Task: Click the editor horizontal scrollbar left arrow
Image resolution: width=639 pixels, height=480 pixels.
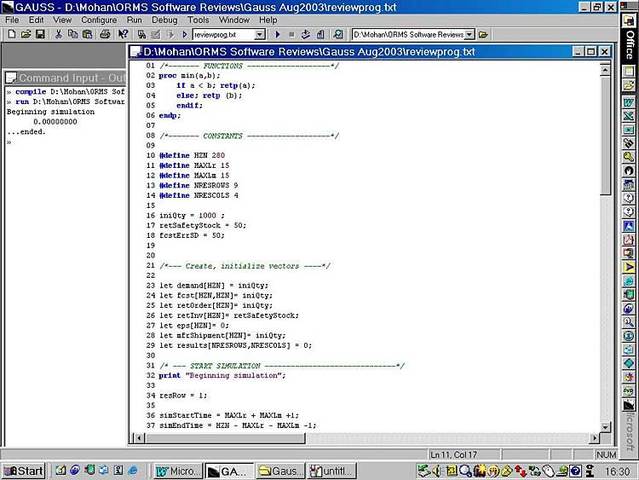Action: (139, 438)
